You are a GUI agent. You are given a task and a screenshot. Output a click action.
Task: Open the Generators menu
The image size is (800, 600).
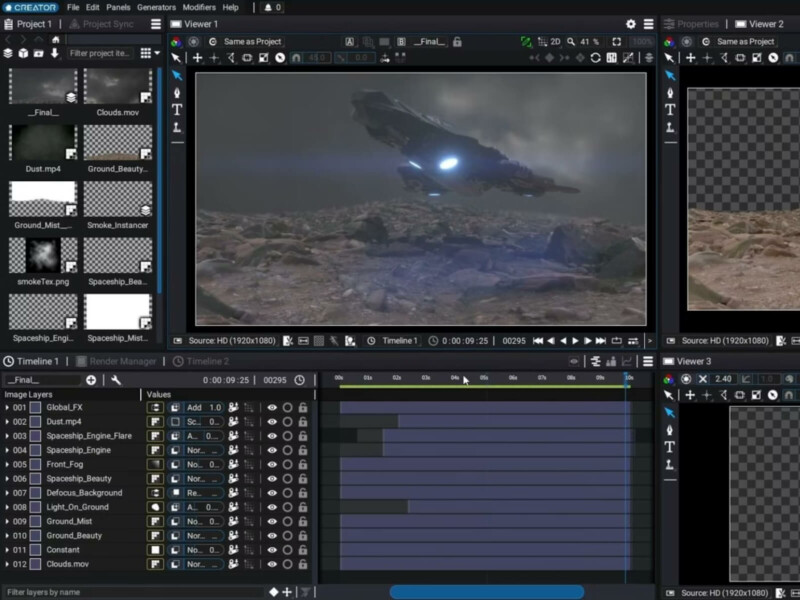coord(156,7)
